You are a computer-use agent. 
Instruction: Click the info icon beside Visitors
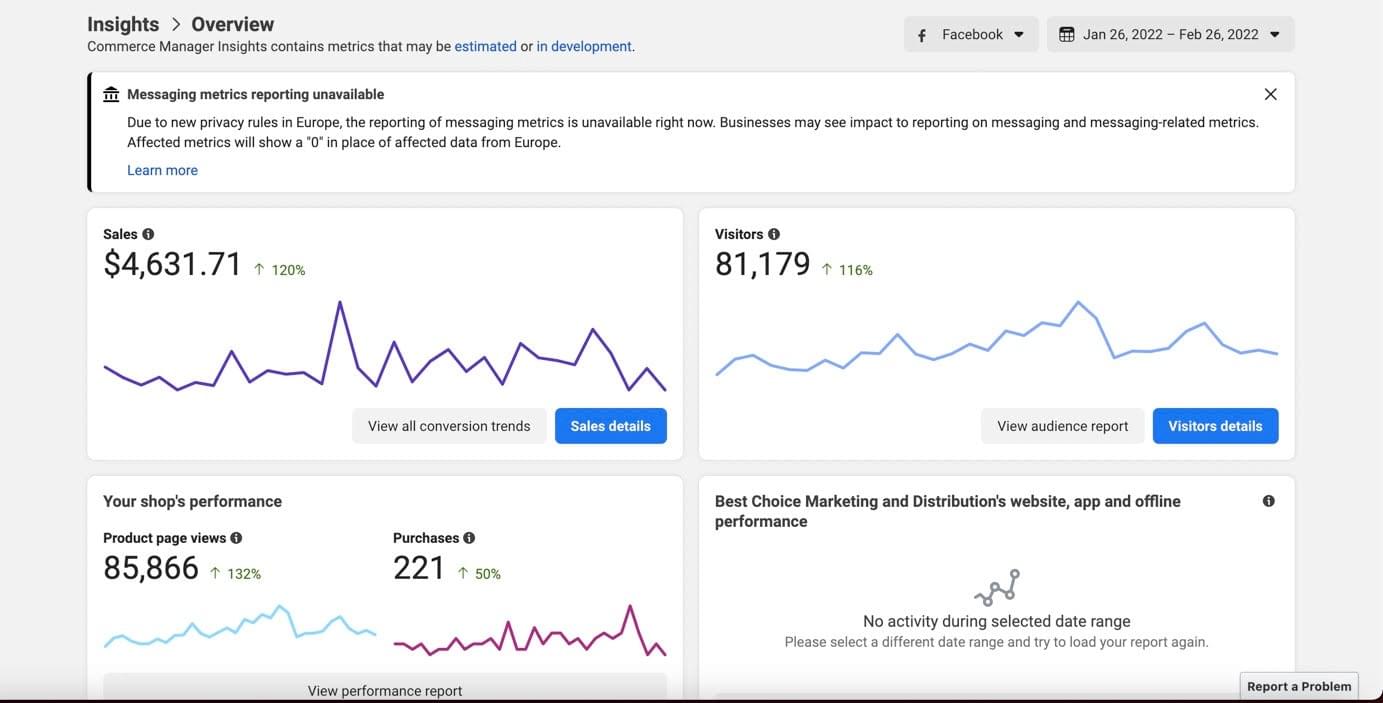773,234
